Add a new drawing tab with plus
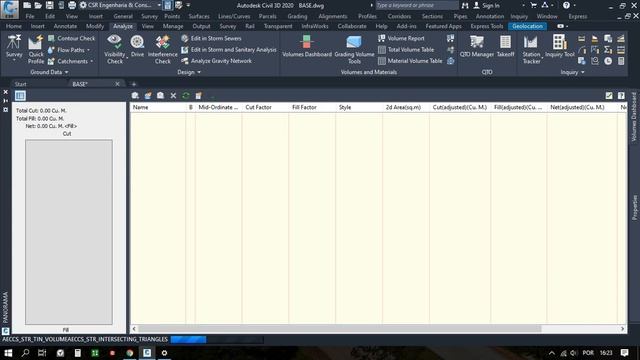 click(133, 84)
